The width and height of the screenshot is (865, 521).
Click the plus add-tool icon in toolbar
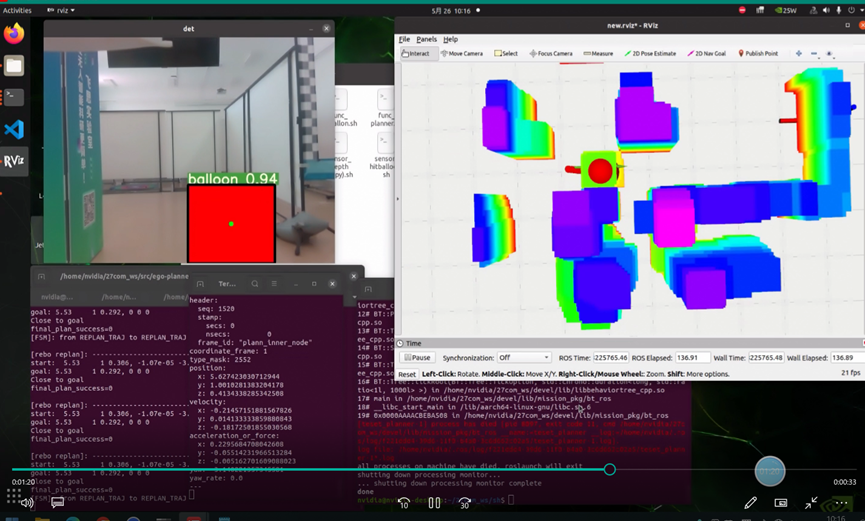[798, 54]
